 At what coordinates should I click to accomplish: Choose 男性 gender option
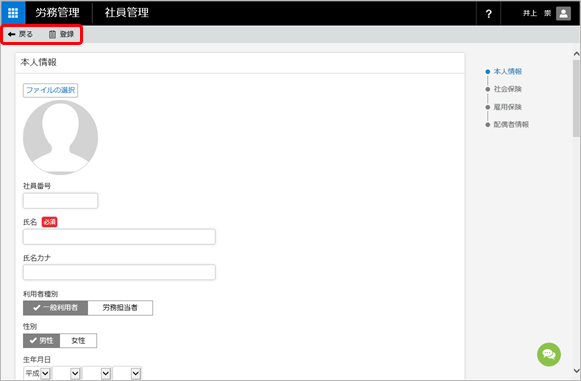pyautogui.click(x=42, y=341)
